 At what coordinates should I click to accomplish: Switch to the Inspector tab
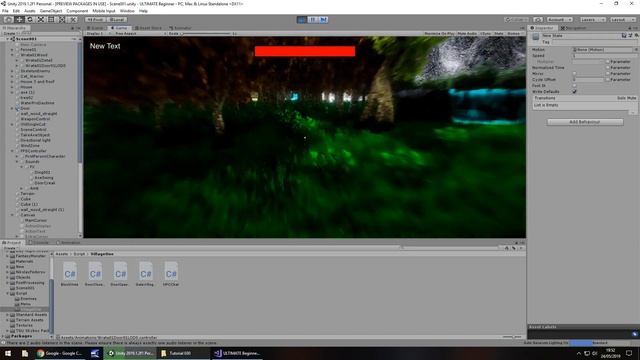pyautogui.click(x=542, y=28)
